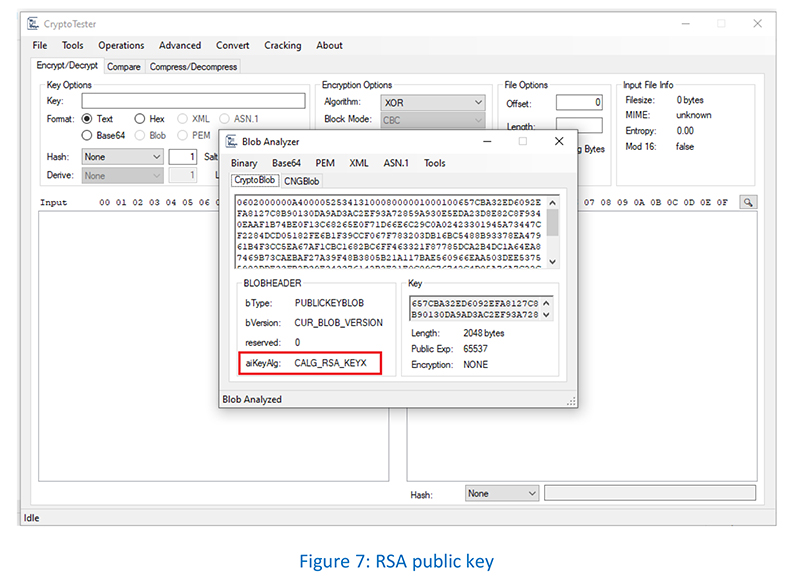Close the Blob Analyzer dialog
This screenshot has width=798, height=580.
(x=559, y=141)
